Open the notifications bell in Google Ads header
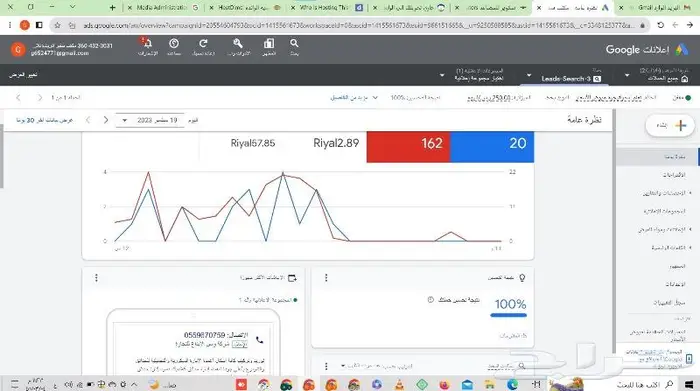This screenshot has height=391, width=700. (147, 44)
